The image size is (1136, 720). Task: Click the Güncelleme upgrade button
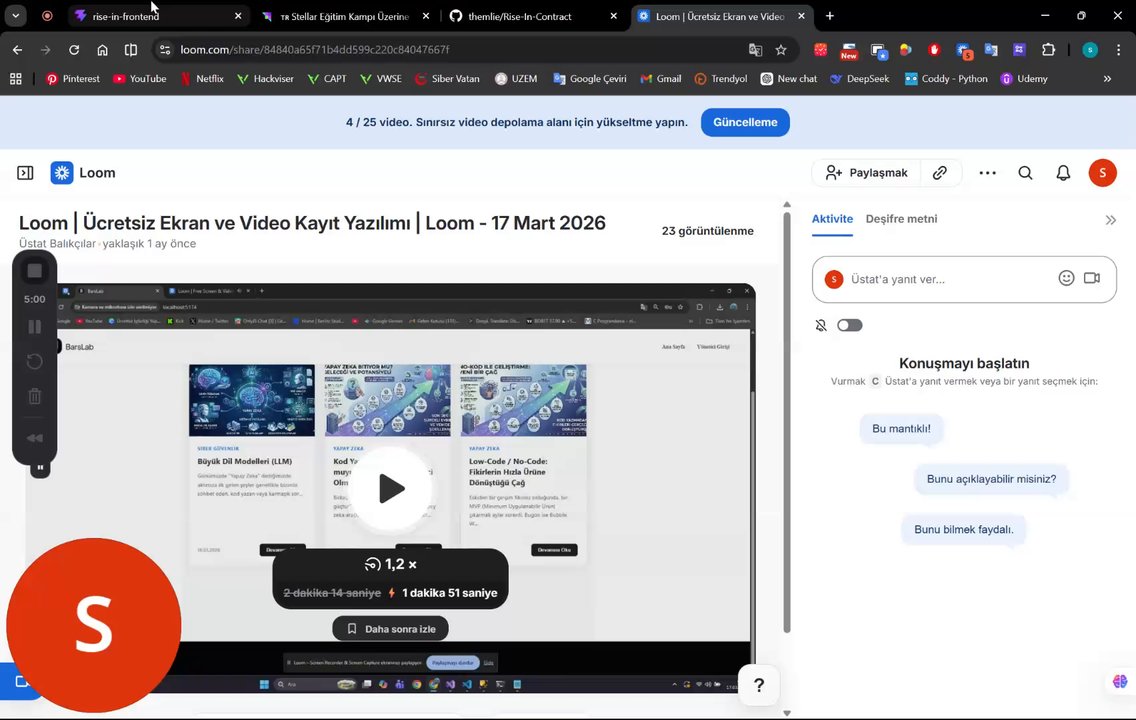coord(745,122)
